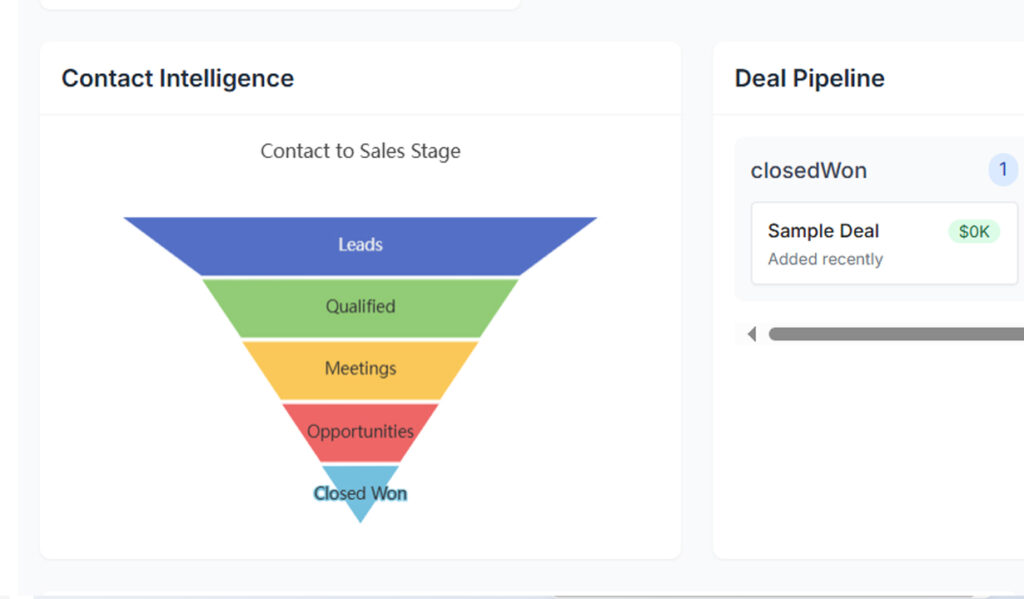This screenshot has width=1024, height=599.
Task: Click empty area below pipeline scrollbar
Action: 870,450
